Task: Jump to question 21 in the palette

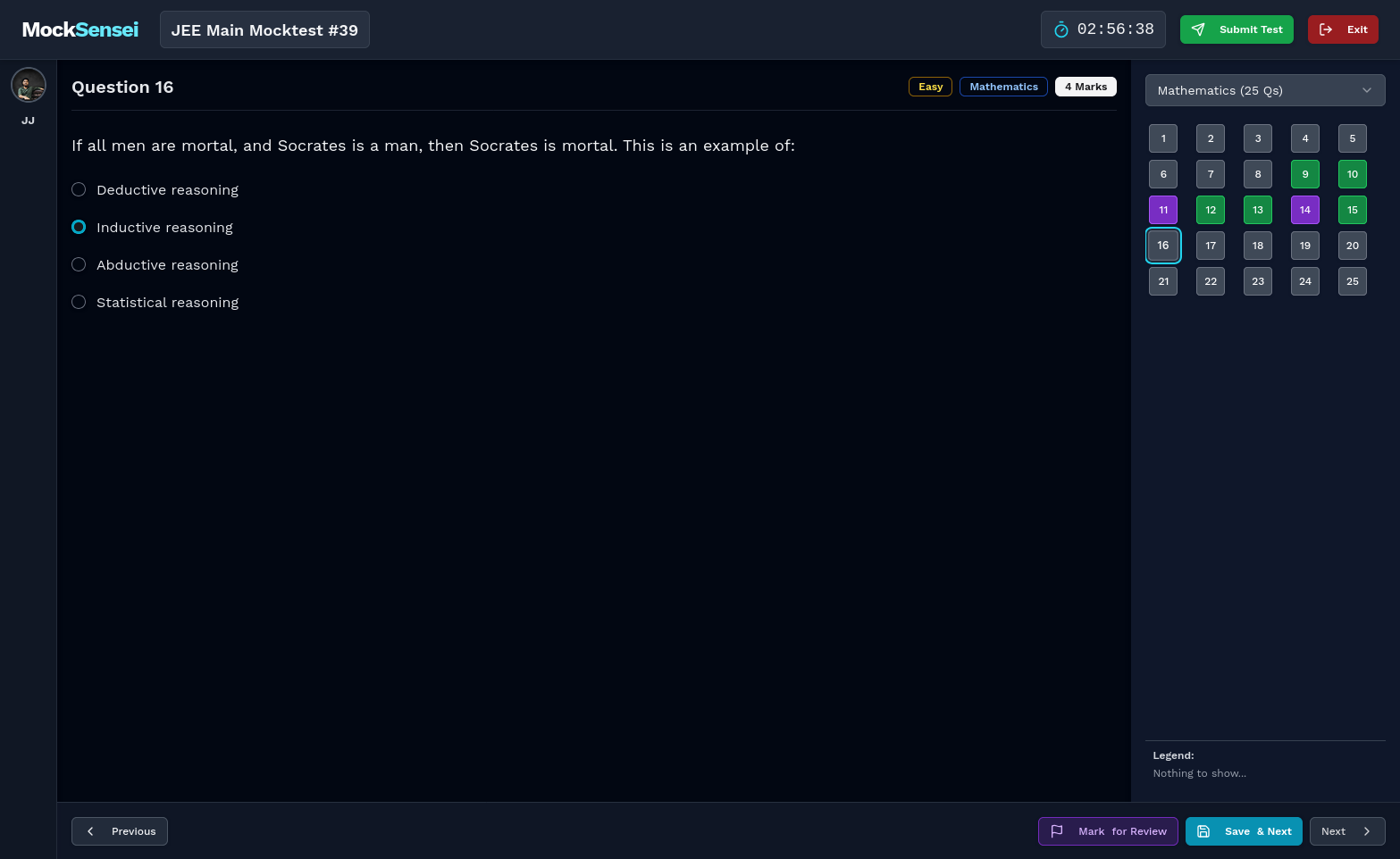Action: point(1163,280)
